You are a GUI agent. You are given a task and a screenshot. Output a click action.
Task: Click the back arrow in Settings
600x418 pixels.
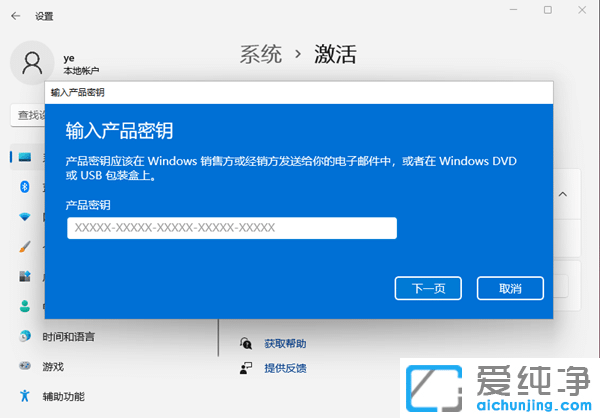tap(15, 16)
